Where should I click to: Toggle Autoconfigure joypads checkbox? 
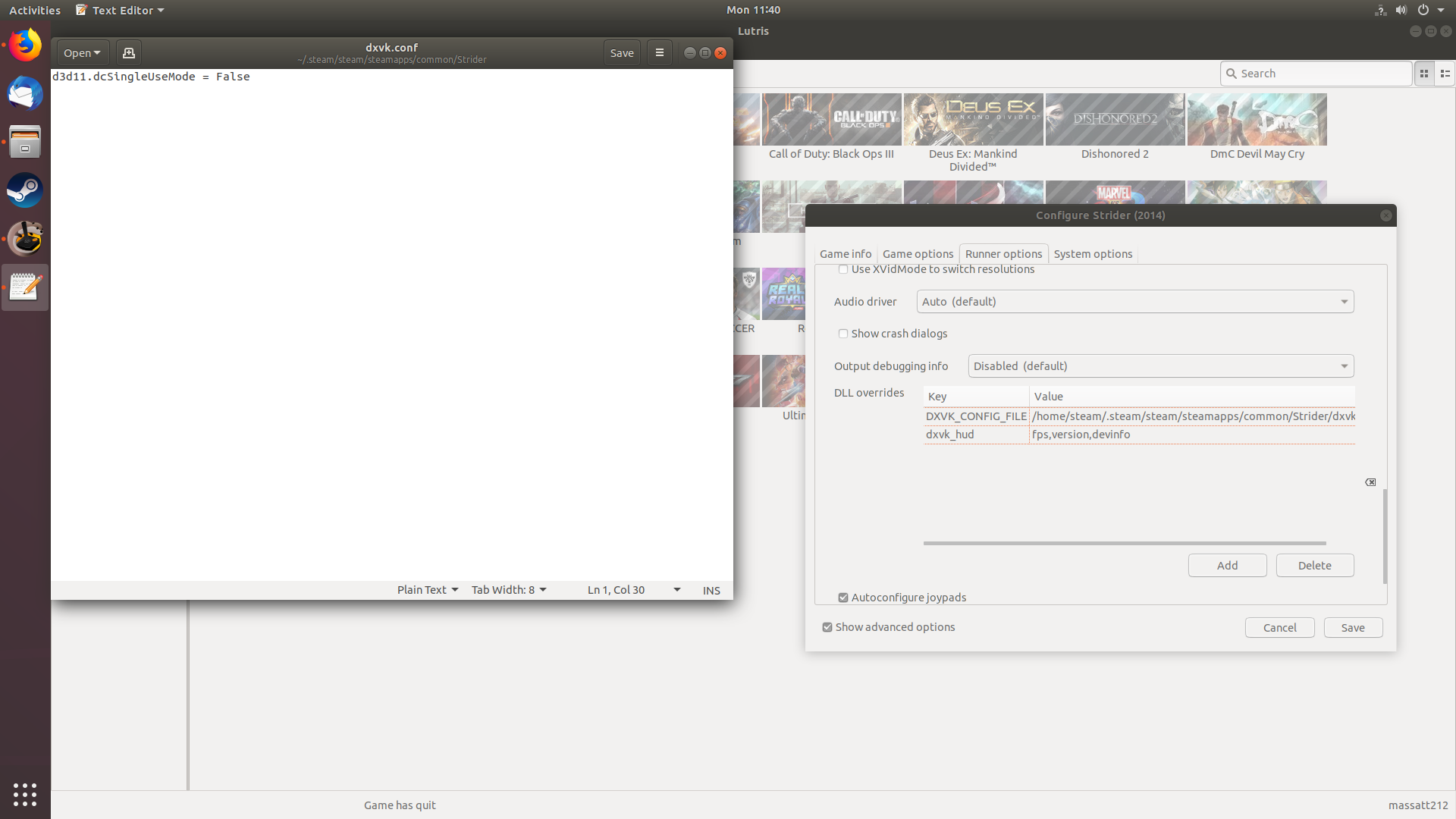[843, 598]
